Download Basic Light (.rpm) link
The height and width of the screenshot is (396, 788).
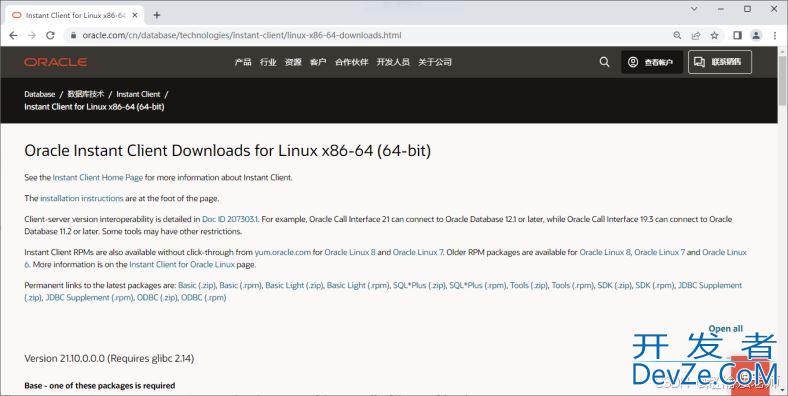coord(358,285)
